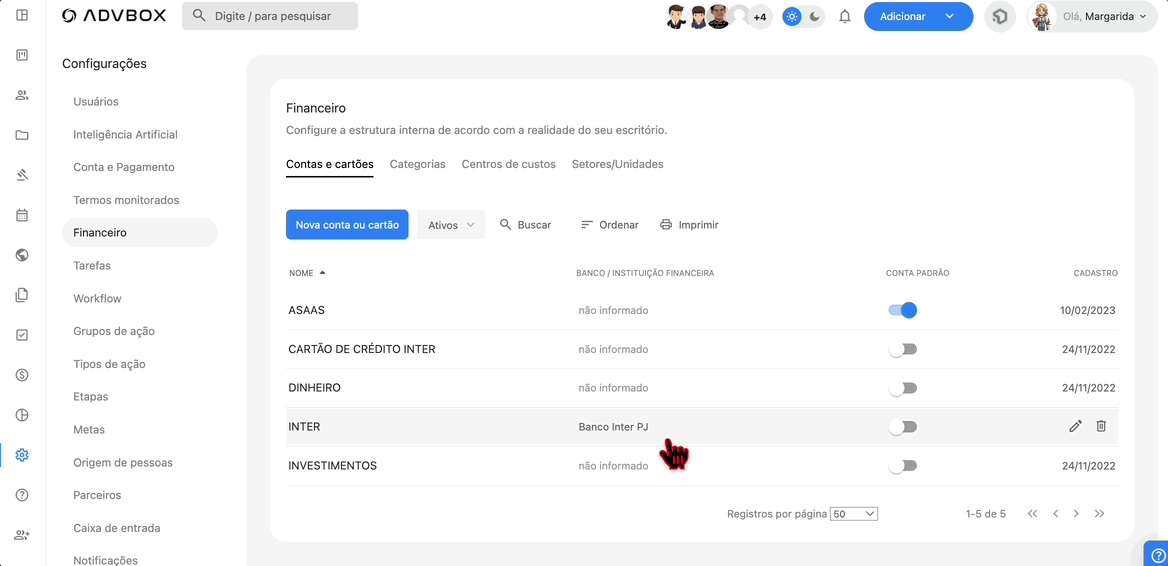The image size is (1168, 566).
Task: Click the help question mark sidebar icon
Action: point(22,495)
